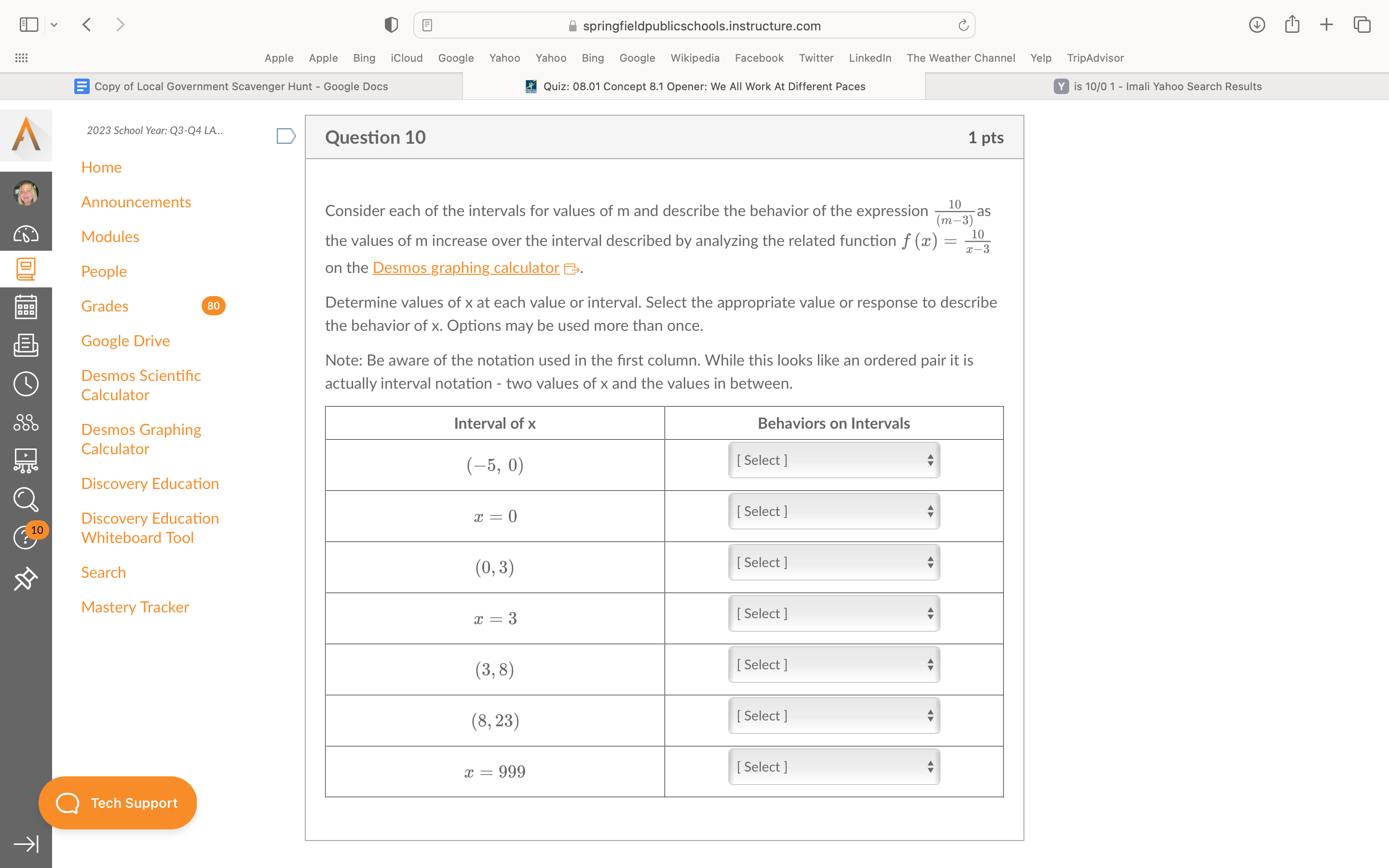Image resolution: width=1389 pixels, height=868 pixels.
Task: Click the Safari address bar
Action: (x=694, y=25)
